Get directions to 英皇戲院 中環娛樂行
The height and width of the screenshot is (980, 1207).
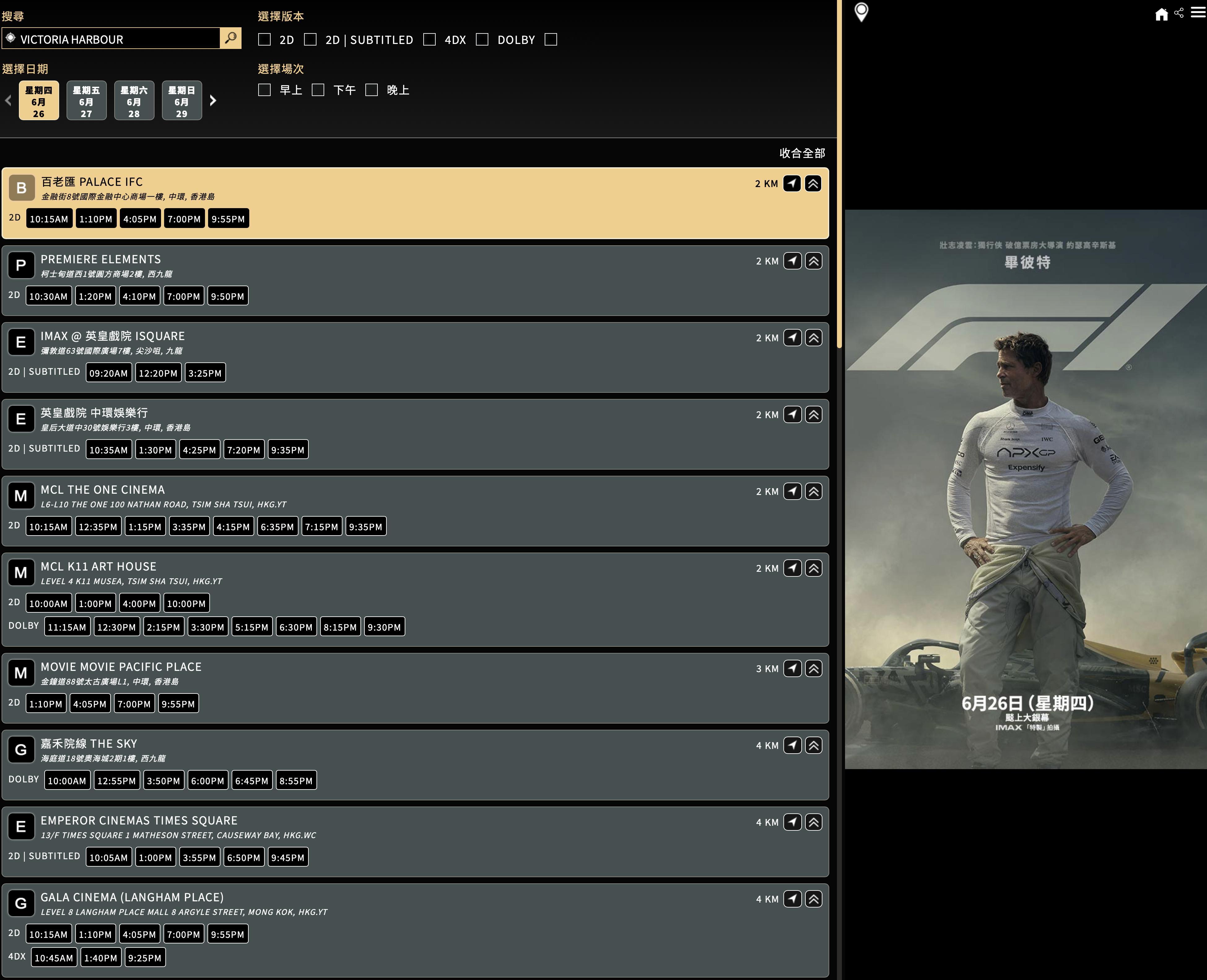point(792,414)
